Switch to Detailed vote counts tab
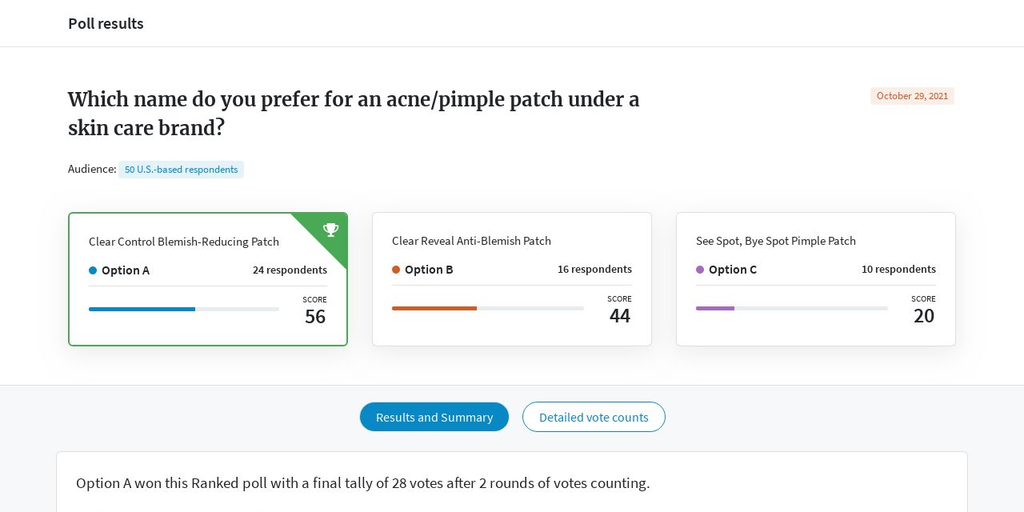This screenshot has height=512, width=1024. coord(594,417)
